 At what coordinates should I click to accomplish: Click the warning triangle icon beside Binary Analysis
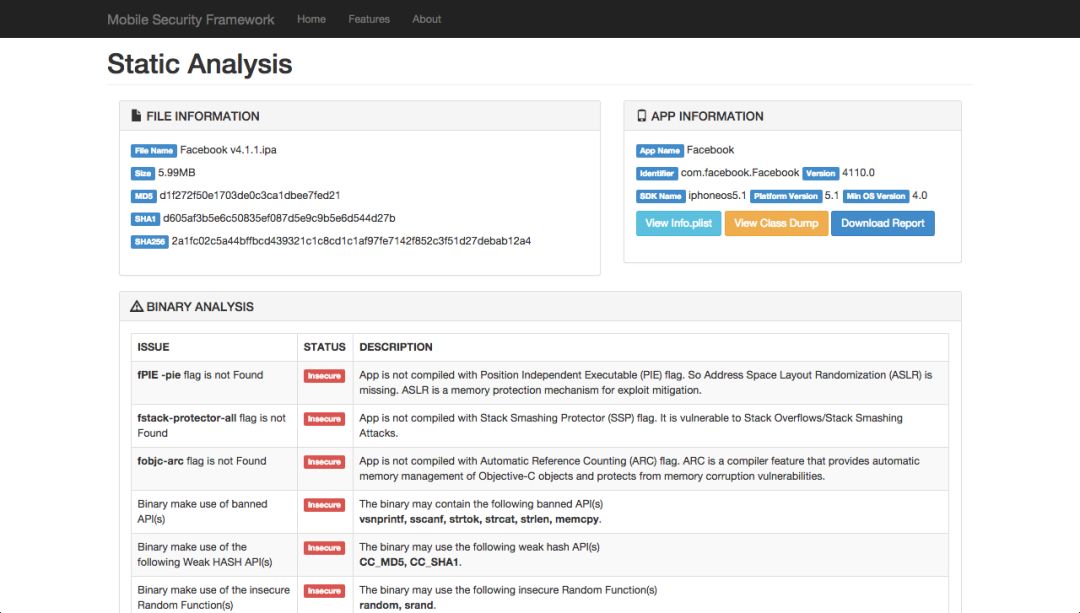pyautogui.click(x=137, y=307)
